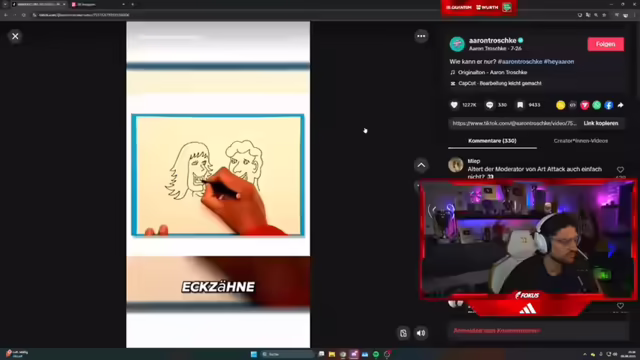Switch to Kommentare (330) tab
Viewport: 640px width, 360px height.
click(492, 141)
